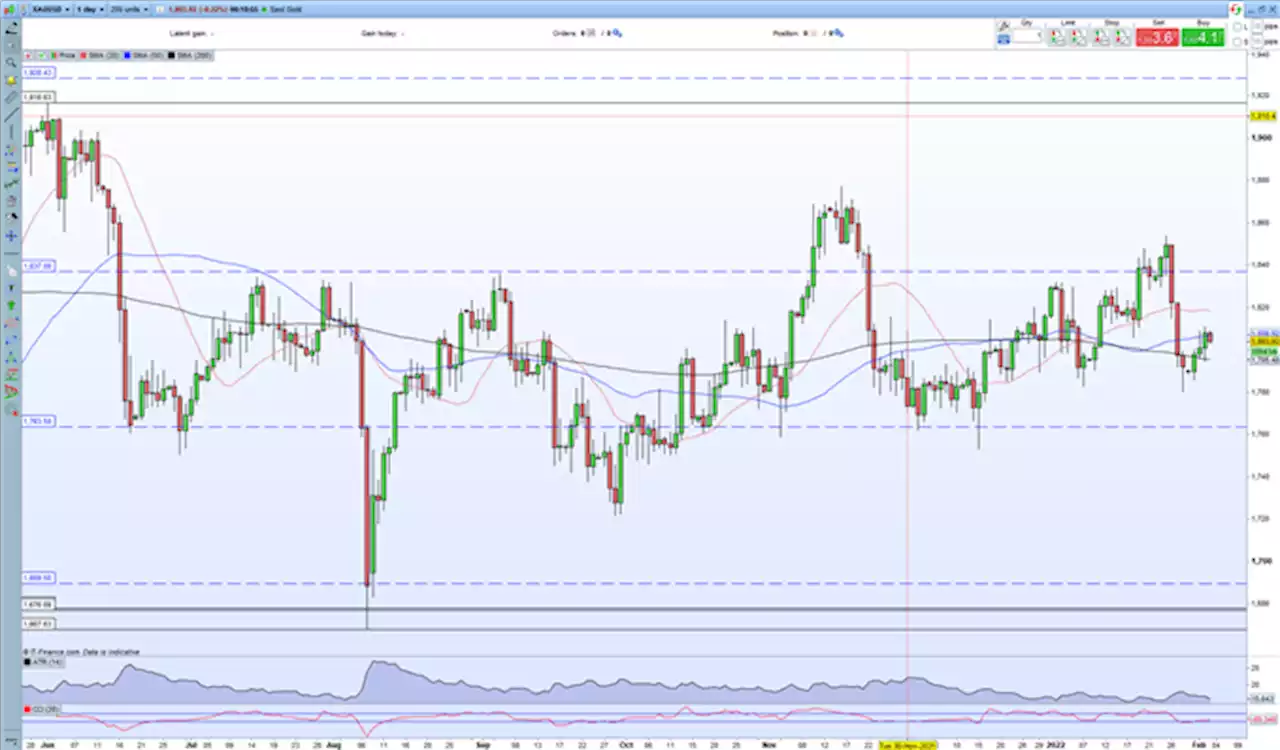The width and height of the screenshot is (1280, 750).
Task: Click the Latent gain label
Action: pyautogui.click(x=187, y=33)
